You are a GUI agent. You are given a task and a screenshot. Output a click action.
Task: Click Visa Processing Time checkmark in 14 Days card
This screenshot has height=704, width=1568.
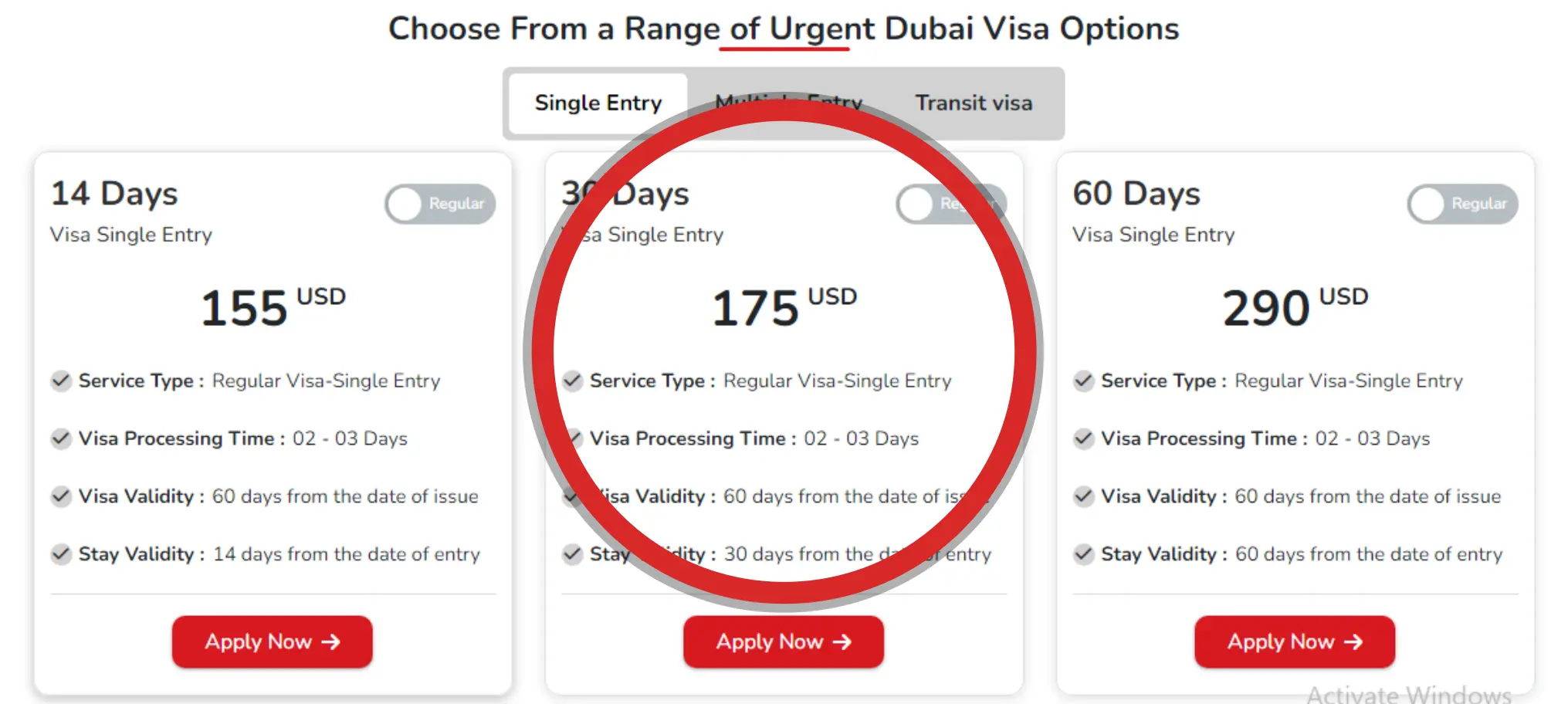click(61, 438)
